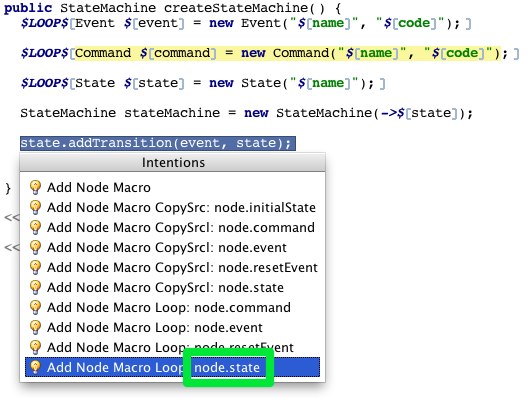This screenshot has height=398, width=531.
Task: Click lightbulb icon for Loop node.command
Action: click(35, 307)
